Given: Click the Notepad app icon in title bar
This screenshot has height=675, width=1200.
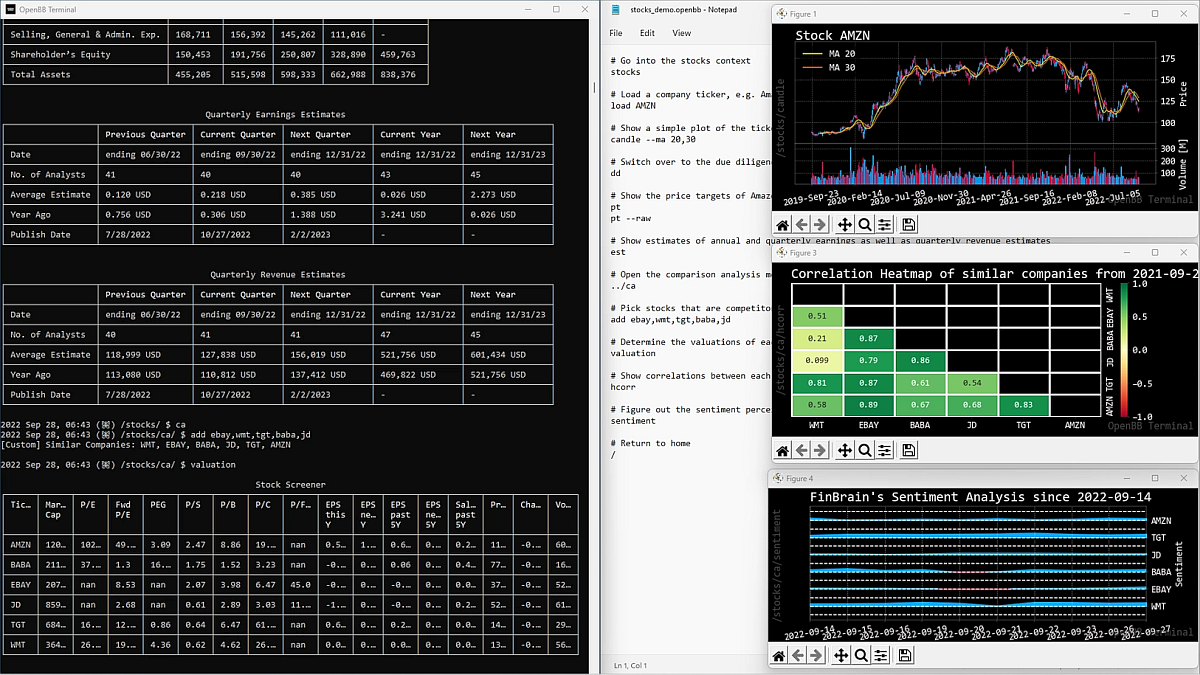Looking at the screenshot, I should click(x=617, y=9).
